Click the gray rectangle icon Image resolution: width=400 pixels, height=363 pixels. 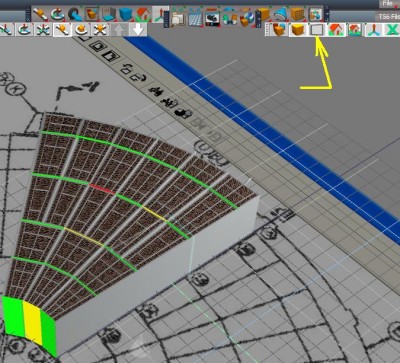coord(317,30)
